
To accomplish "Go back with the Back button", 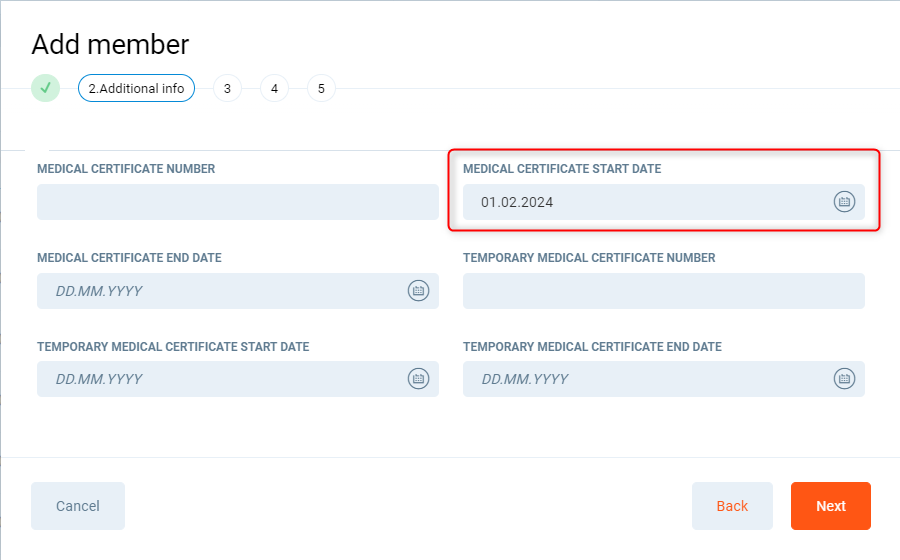I will click(732, 506).
